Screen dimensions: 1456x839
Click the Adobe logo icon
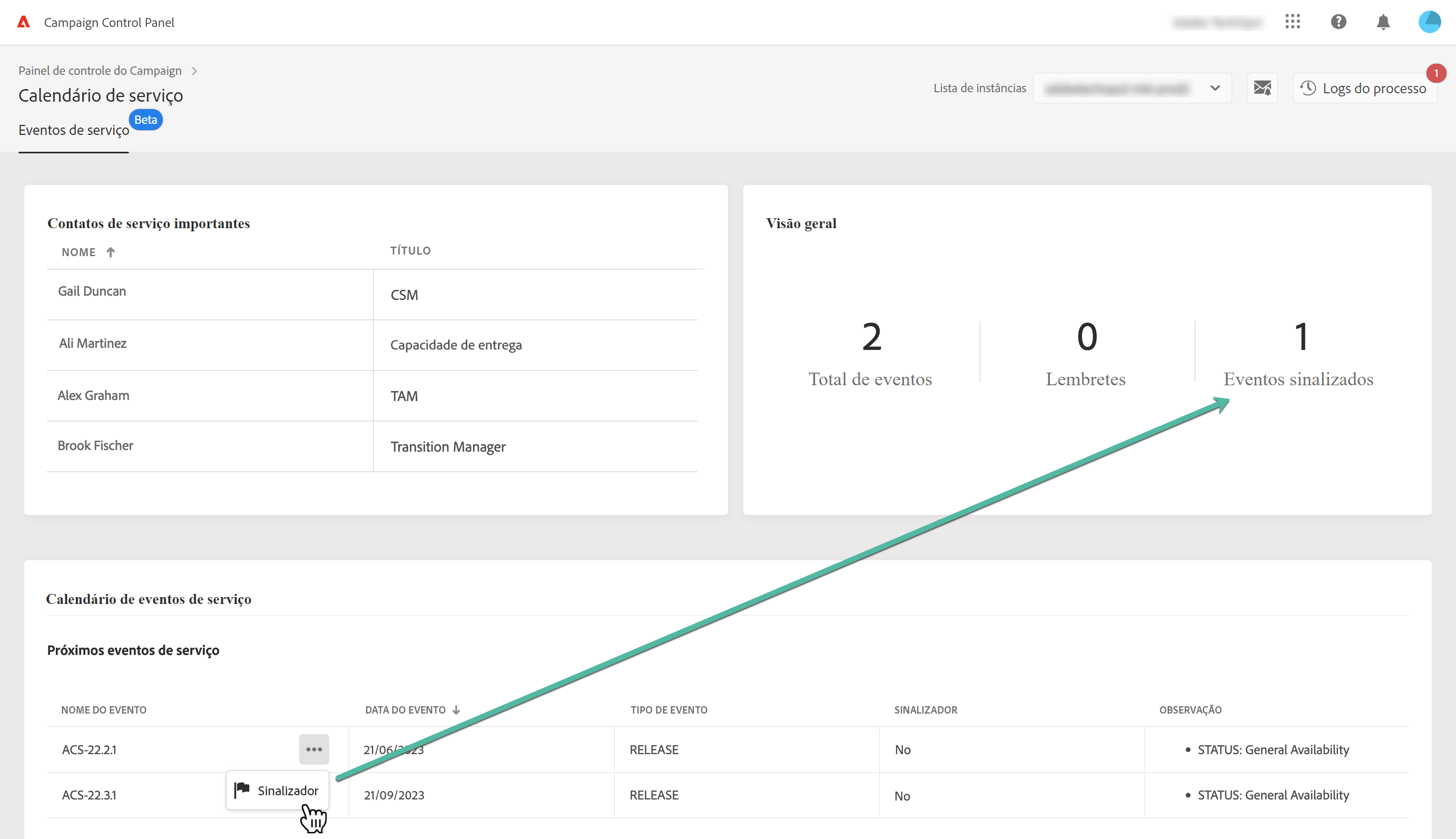coord(24,22)
